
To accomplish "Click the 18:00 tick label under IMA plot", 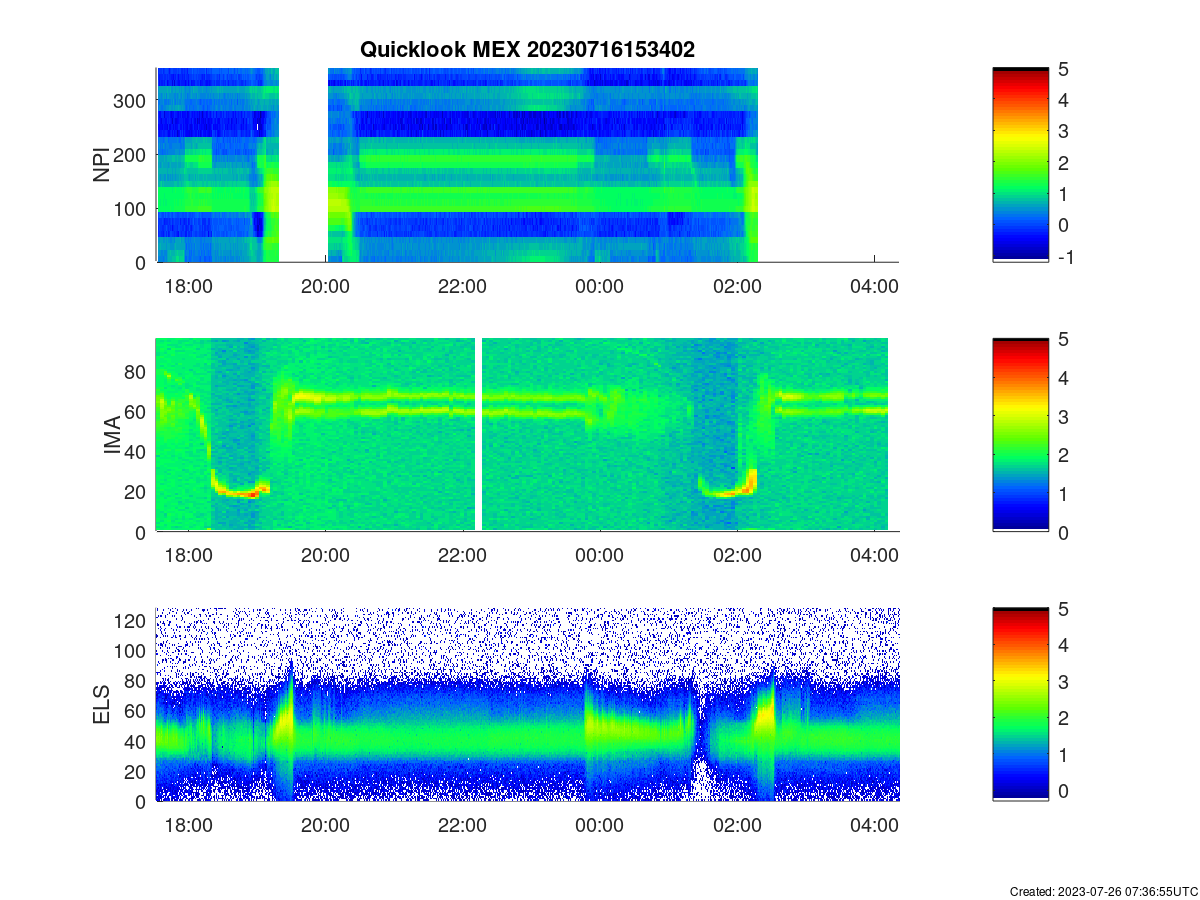I will pyautogui.click(x=188, y=556).
